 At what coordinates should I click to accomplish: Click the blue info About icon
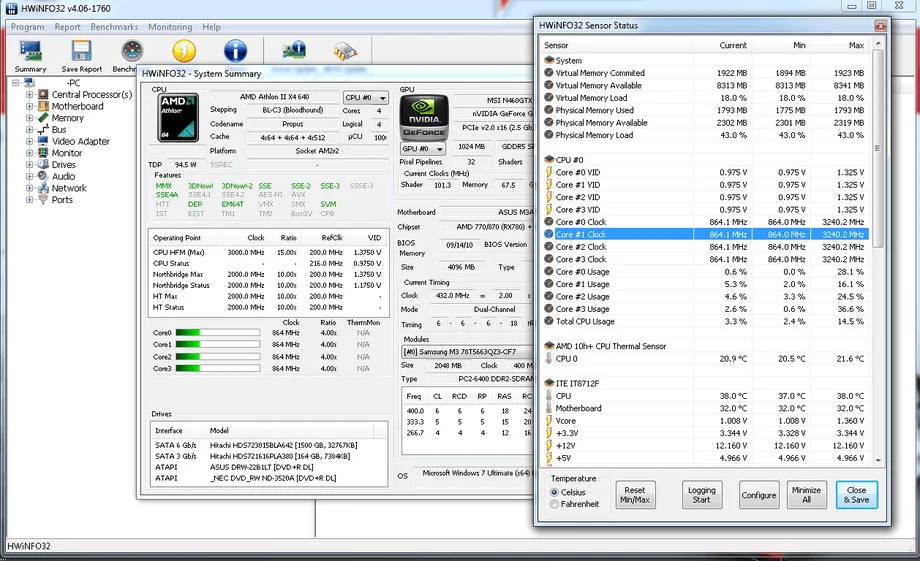[235, 50]
